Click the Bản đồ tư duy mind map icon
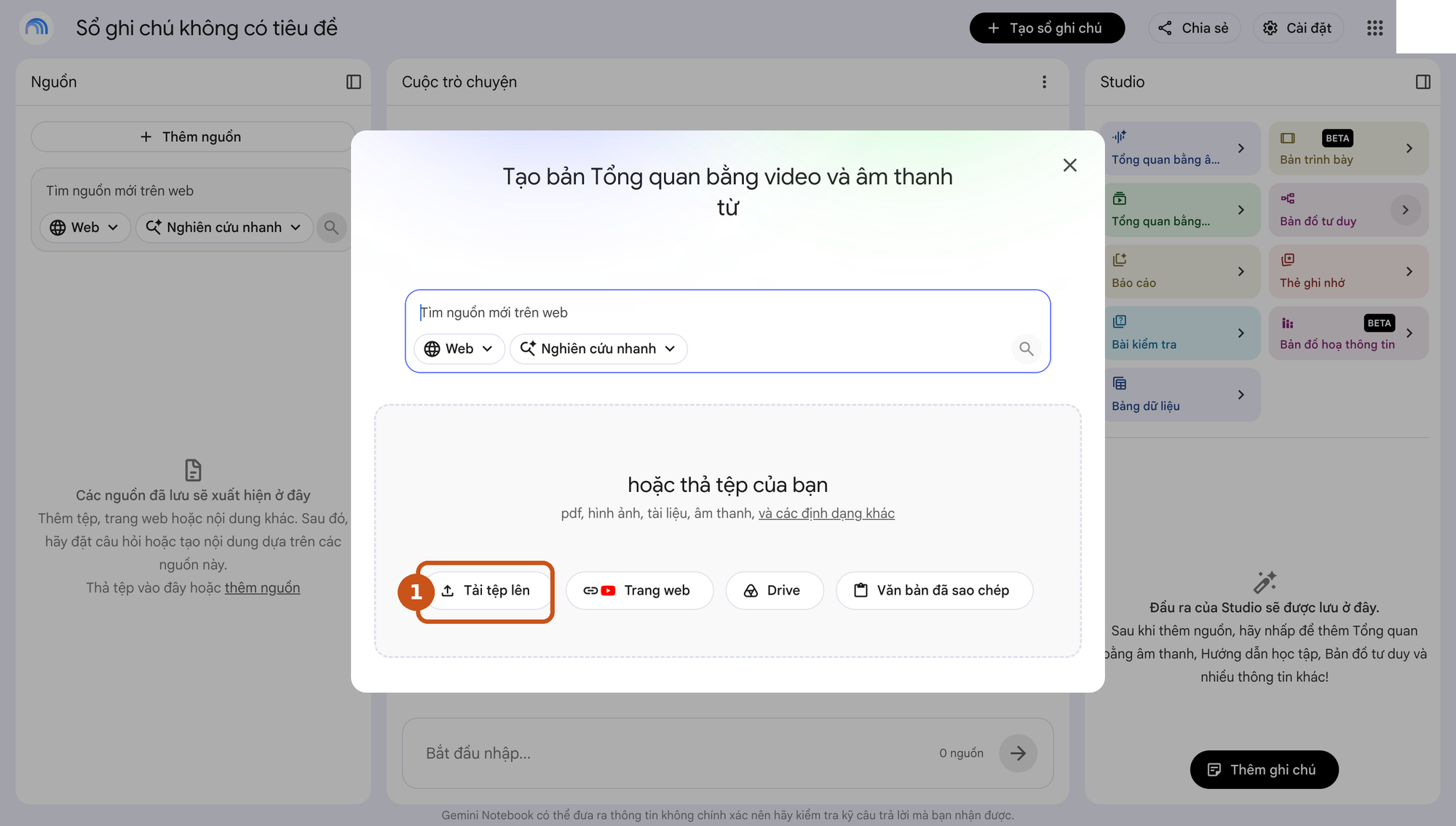This screenshot has height=826, width=1456. 1288,198
